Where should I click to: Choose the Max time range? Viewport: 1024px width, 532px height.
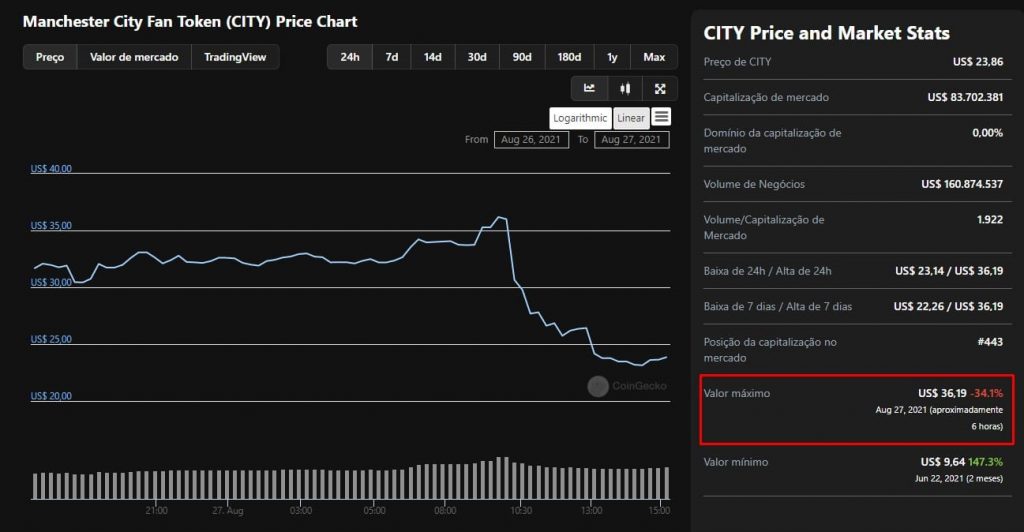click(654, 57)
